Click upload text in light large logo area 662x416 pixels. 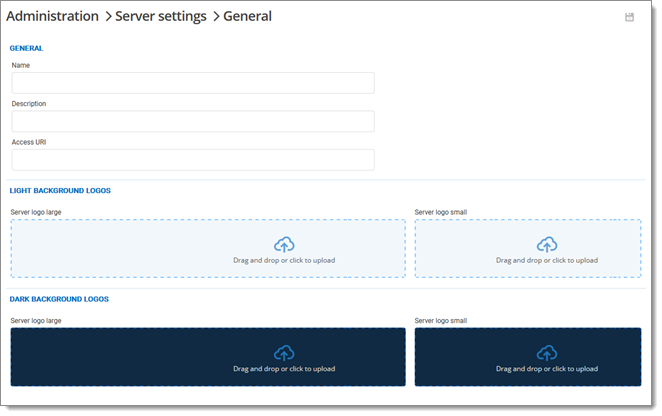click(284, 260)
